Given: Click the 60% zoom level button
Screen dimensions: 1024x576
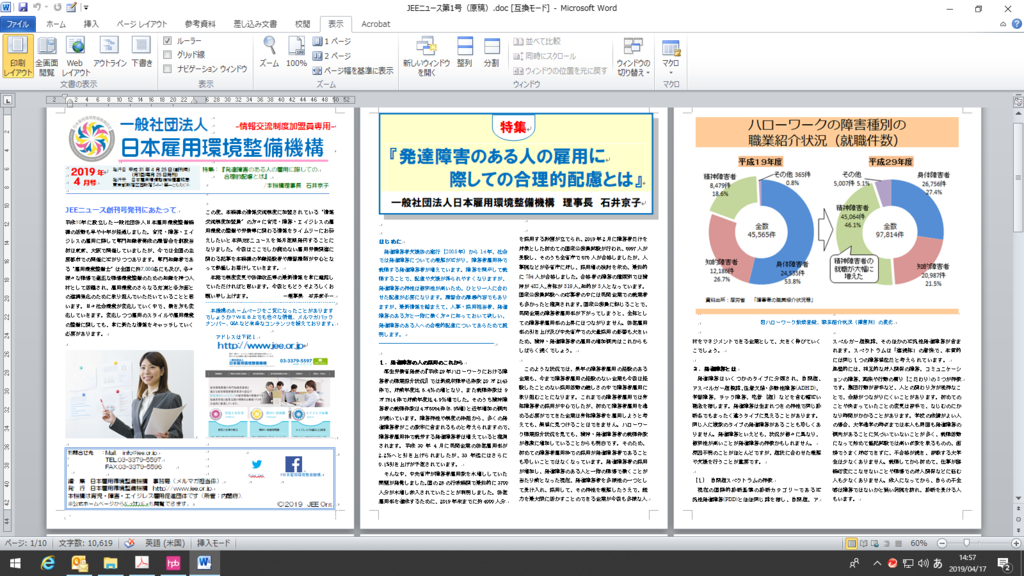Looking at the screenshot, I should point(919,543).
